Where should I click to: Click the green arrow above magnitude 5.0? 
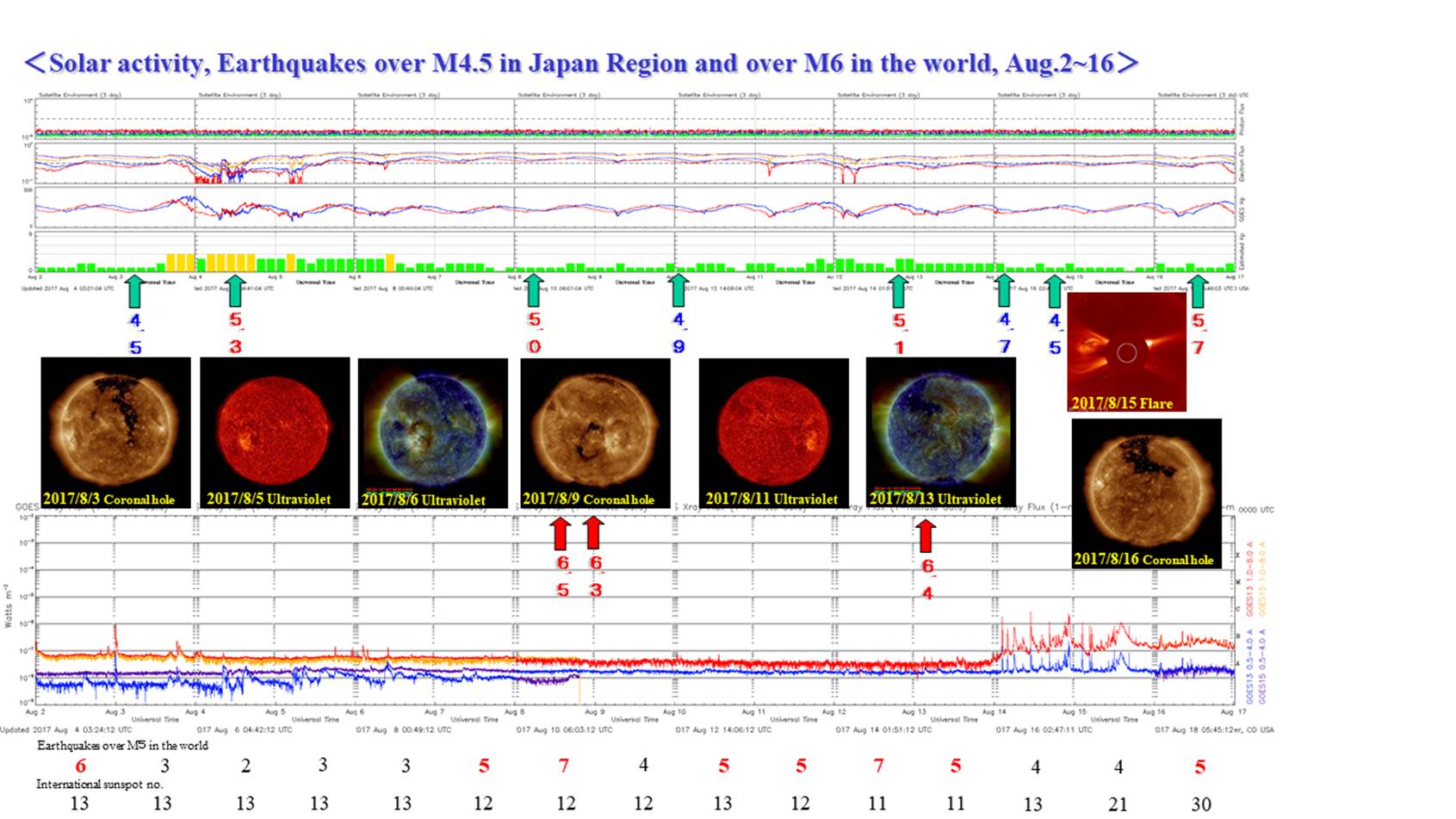tap(534, 291)
